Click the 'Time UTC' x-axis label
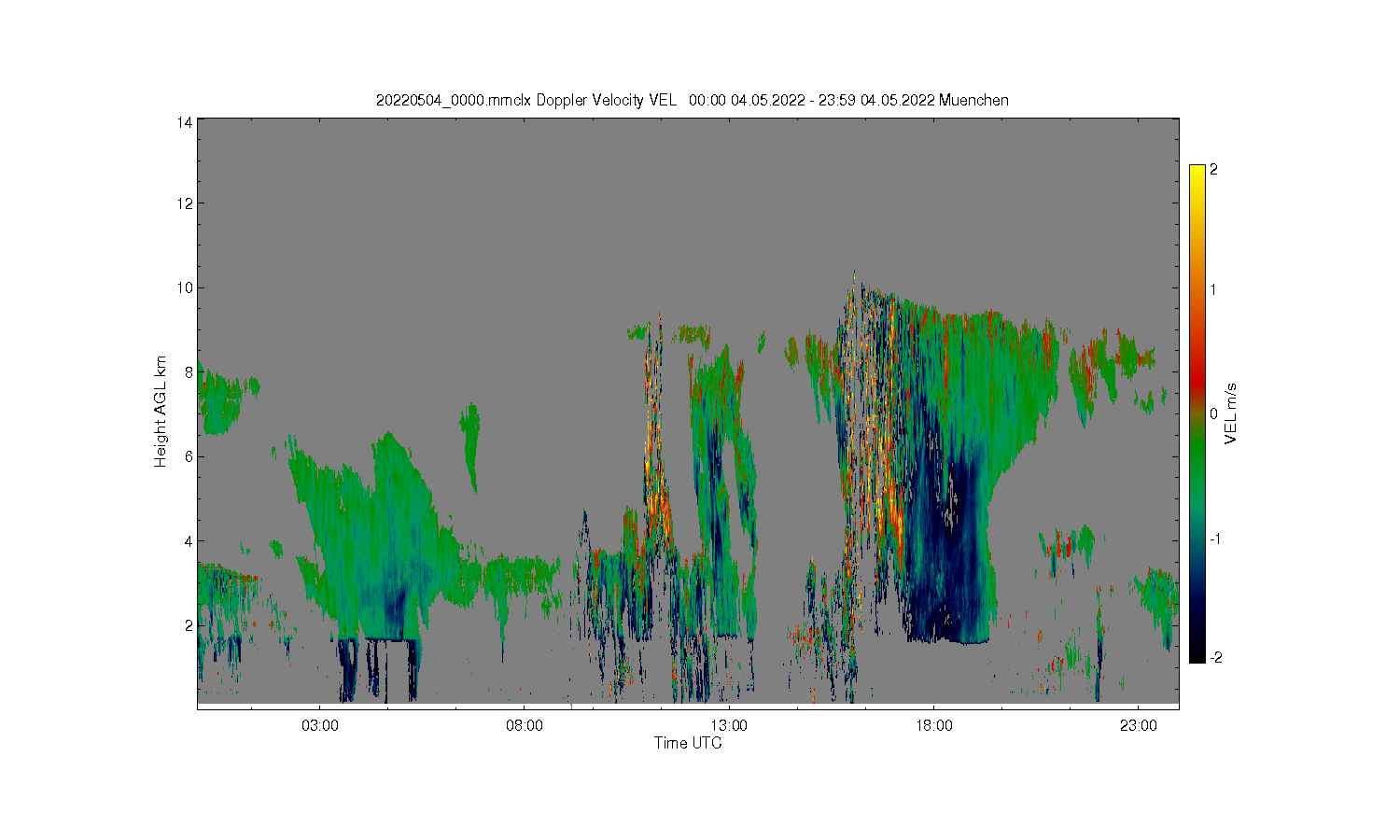Viewport: 1400px width, 840px height. [x=688, y=743]
